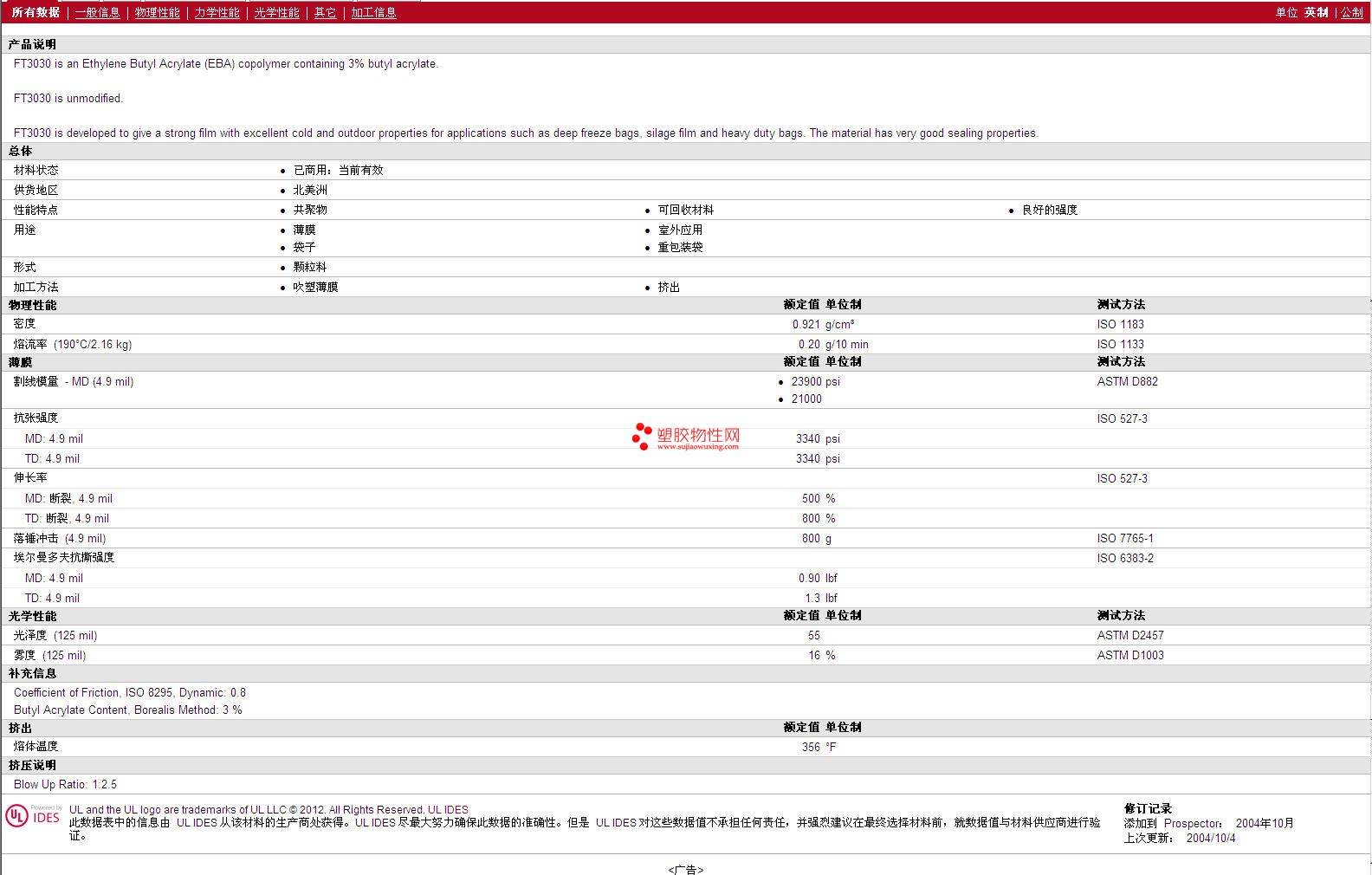Viewport: 1372px width, 875px height.
Task: Click the UL IDES logo in the footer
Action: pyautogui.click(x=33, y=816)
